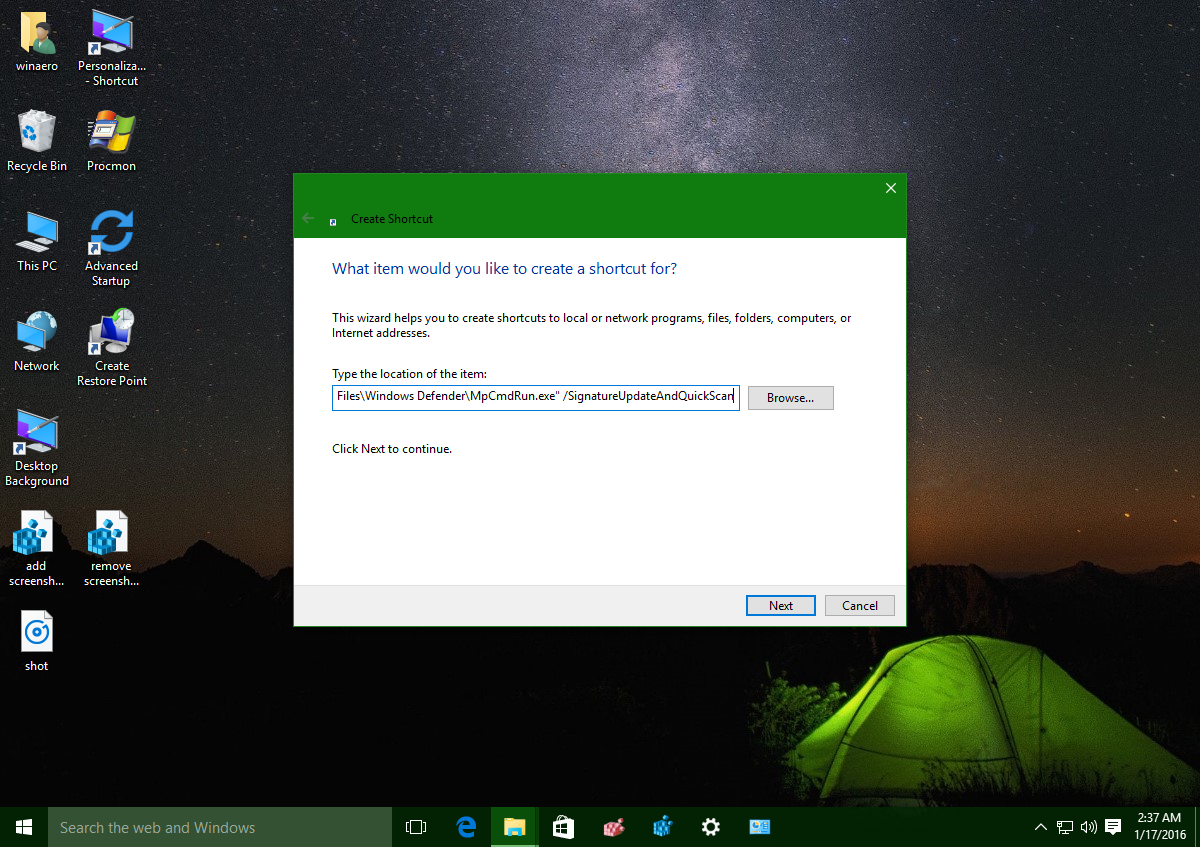
Task: Click the Search the web and Windows box
Action: (220, 827)
